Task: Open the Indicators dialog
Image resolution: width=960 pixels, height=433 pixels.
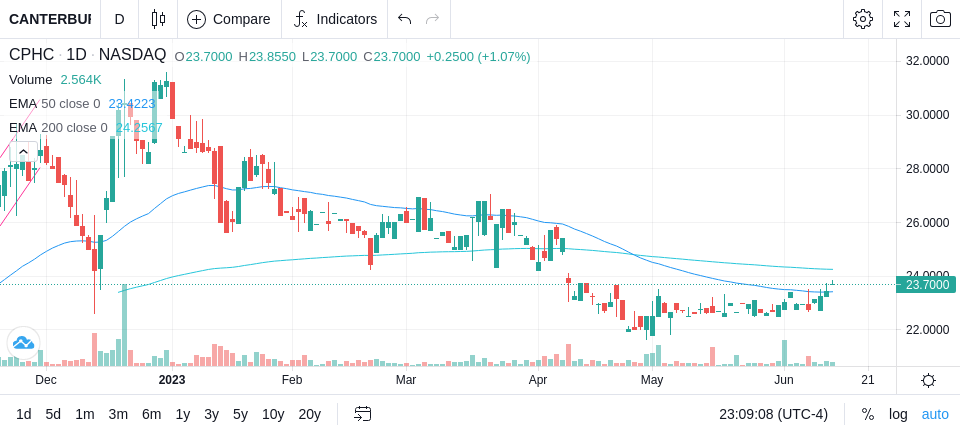Action: pos(335,19)
